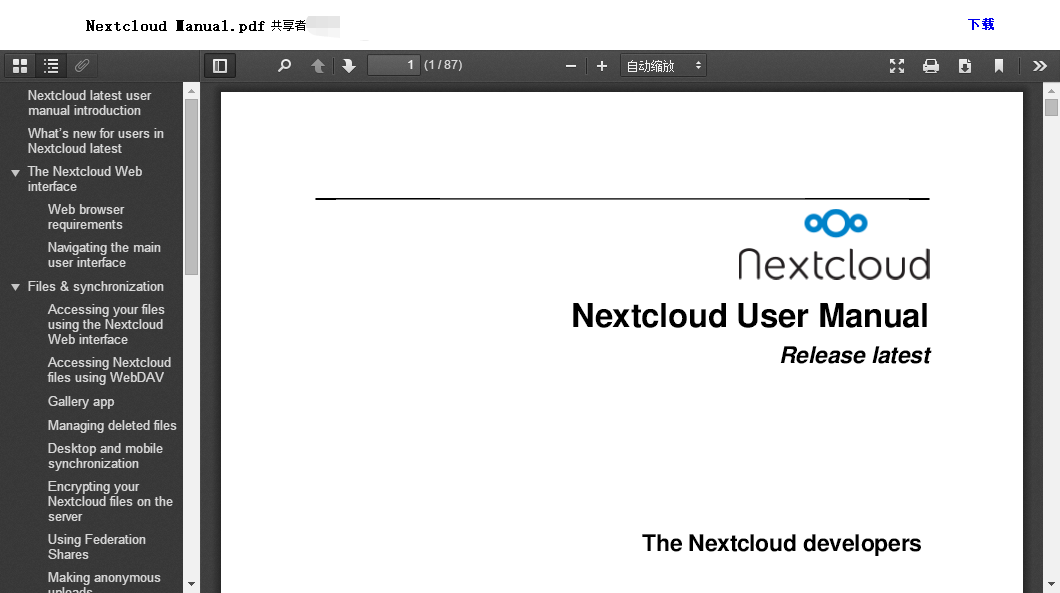Open the zoom level dropdown
Viewport: 1060px width, 593px height.
pos(663,66)
